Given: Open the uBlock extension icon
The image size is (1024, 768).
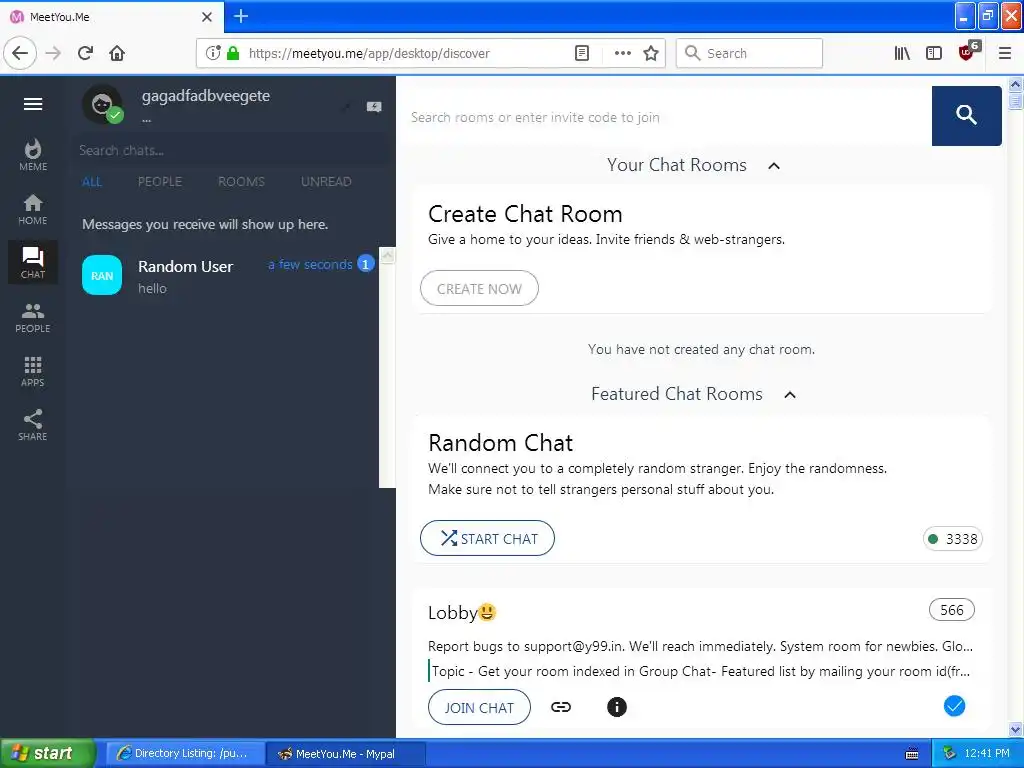Looking at the screenshot, I should tap(967, 52).
